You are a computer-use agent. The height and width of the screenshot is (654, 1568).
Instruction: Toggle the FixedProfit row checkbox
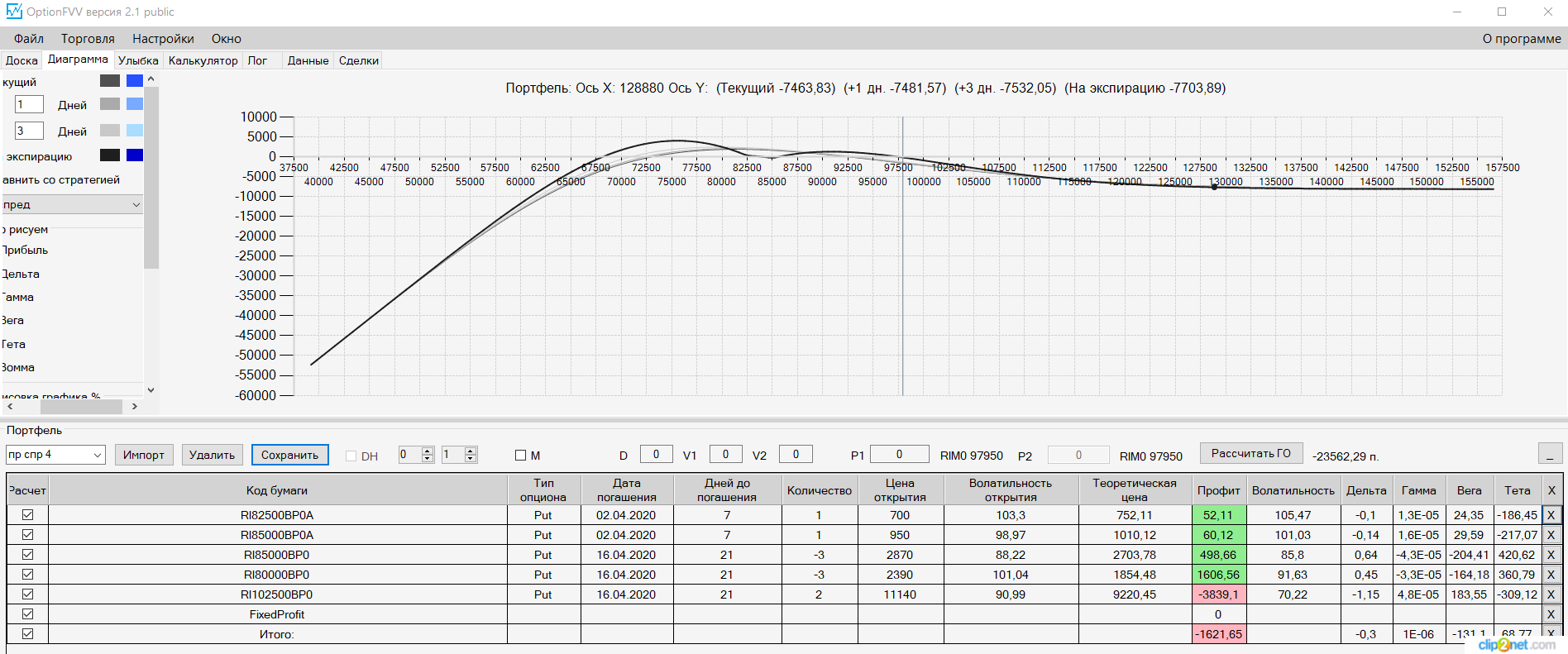[27, 614]
